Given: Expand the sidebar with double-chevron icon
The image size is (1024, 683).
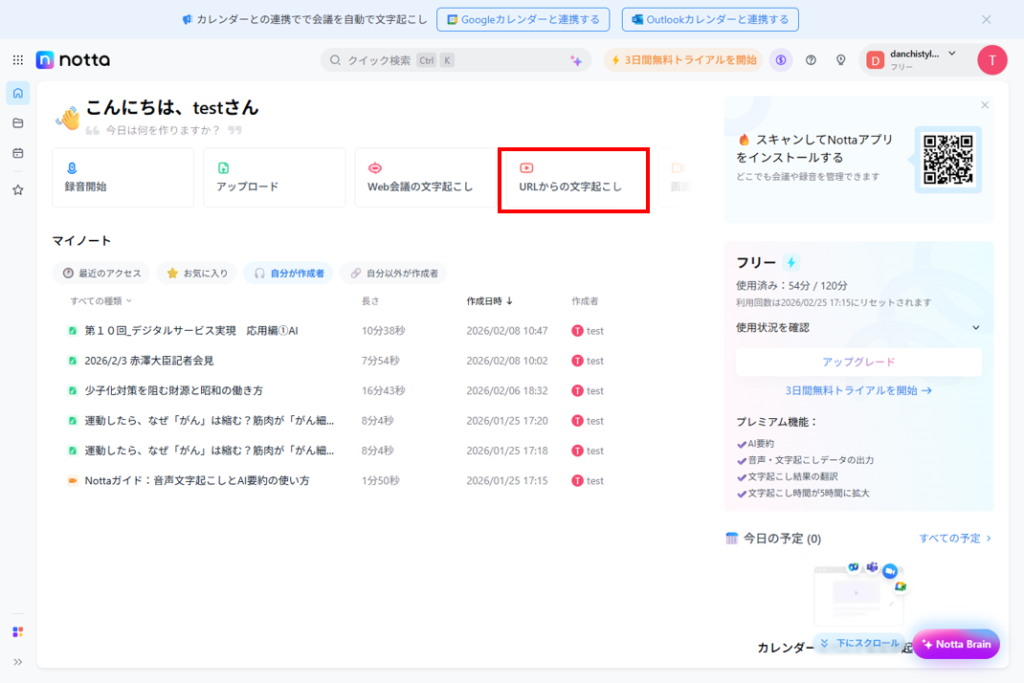Looking at the screenshot, I should pos(18,661).
